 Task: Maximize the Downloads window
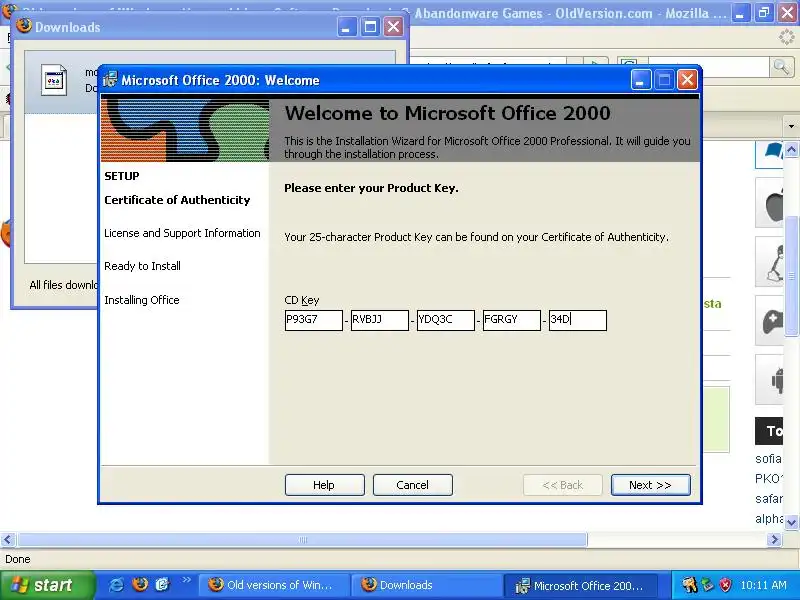click(370, 27)
